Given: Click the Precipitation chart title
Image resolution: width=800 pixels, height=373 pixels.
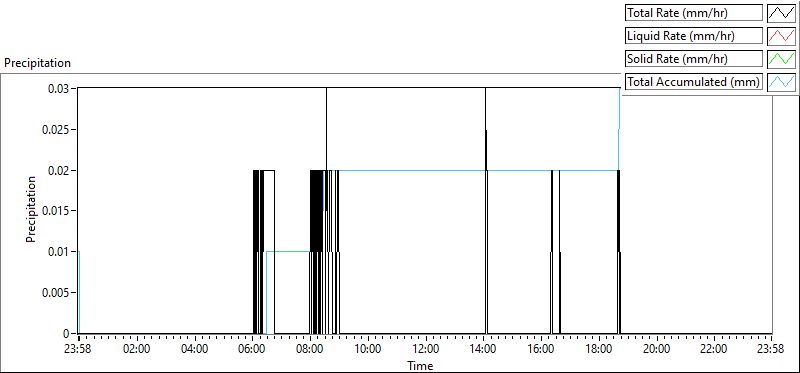Looking at the screenshot, I should (x=37, y=63).
